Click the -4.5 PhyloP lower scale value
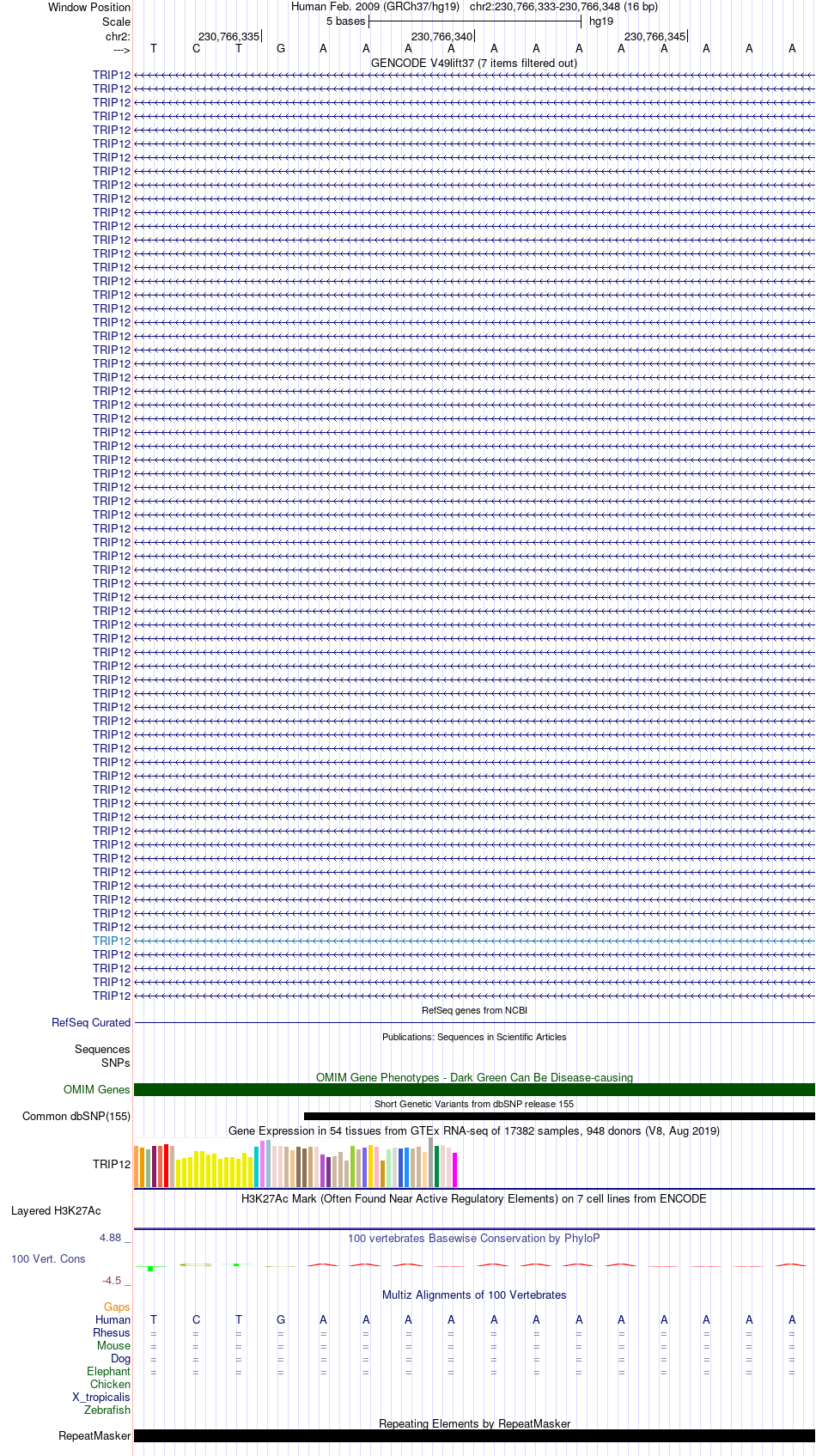This screenshot has height=1456, width=816. 116,1280
